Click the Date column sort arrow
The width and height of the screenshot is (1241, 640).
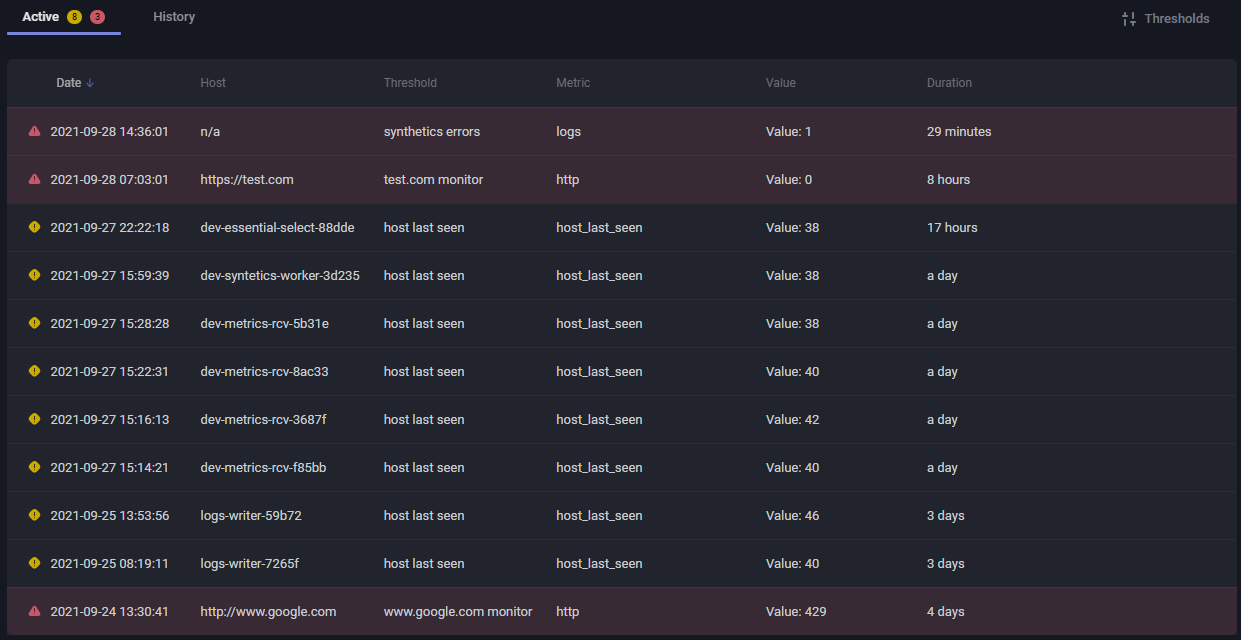(90, 83)
